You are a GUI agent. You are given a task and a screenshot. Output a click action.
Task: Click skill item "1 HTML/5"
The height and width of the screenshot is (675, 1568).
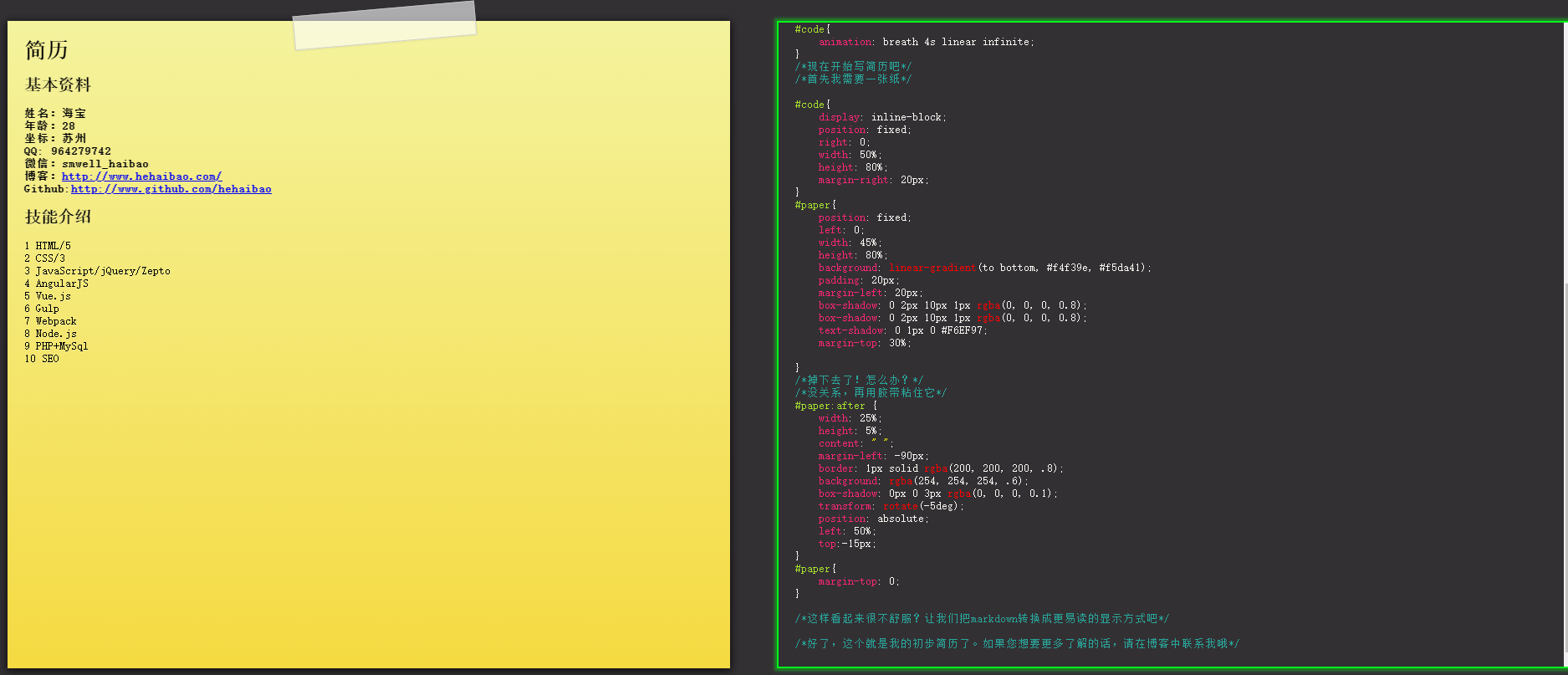coord(48,246)
